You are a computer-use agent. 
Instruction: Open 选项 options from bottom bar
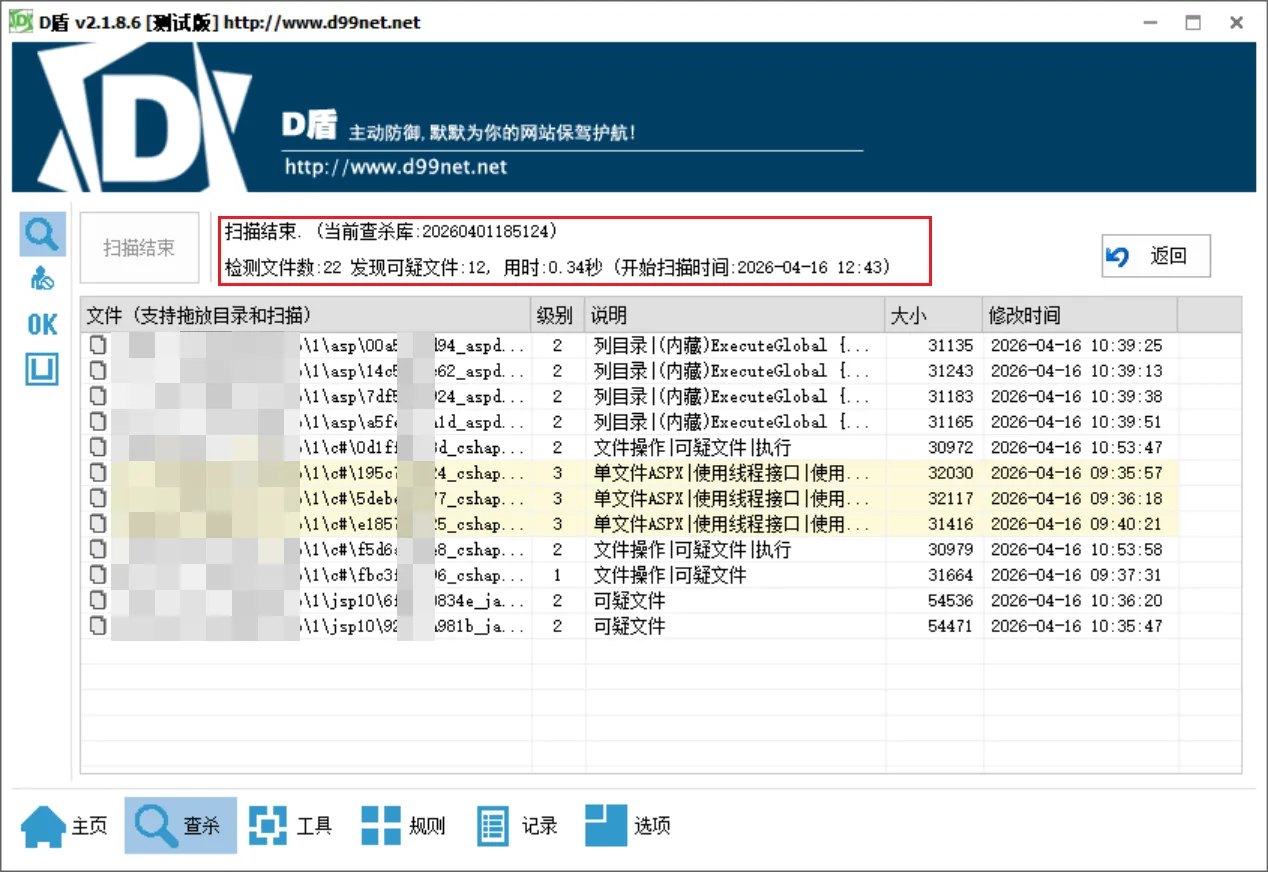coord(628,825)
